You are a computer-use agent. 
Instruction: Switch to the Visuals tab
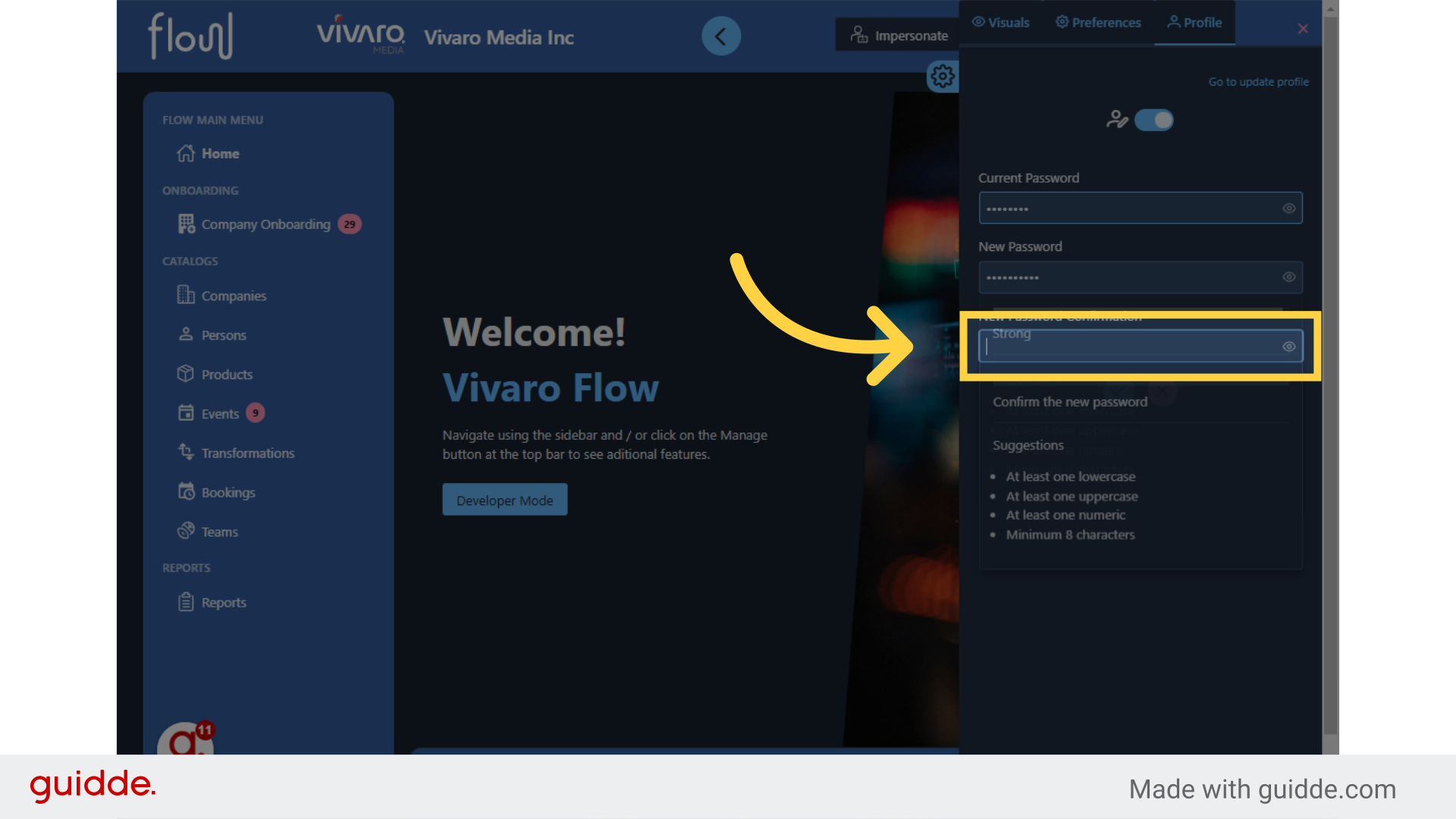pos(1001,23)
